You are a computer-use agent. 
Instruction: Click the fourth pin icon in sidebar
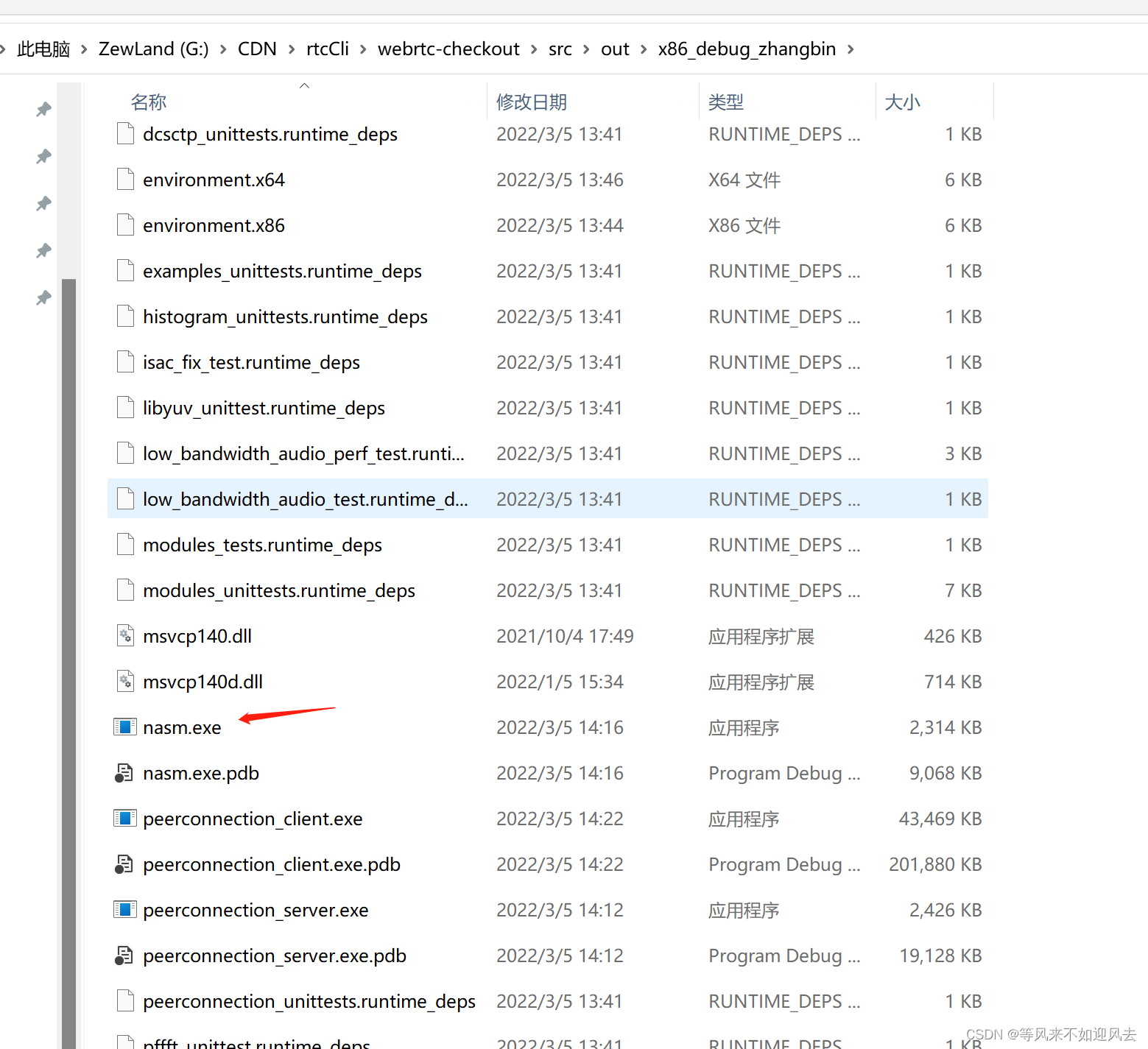point(43,251)
